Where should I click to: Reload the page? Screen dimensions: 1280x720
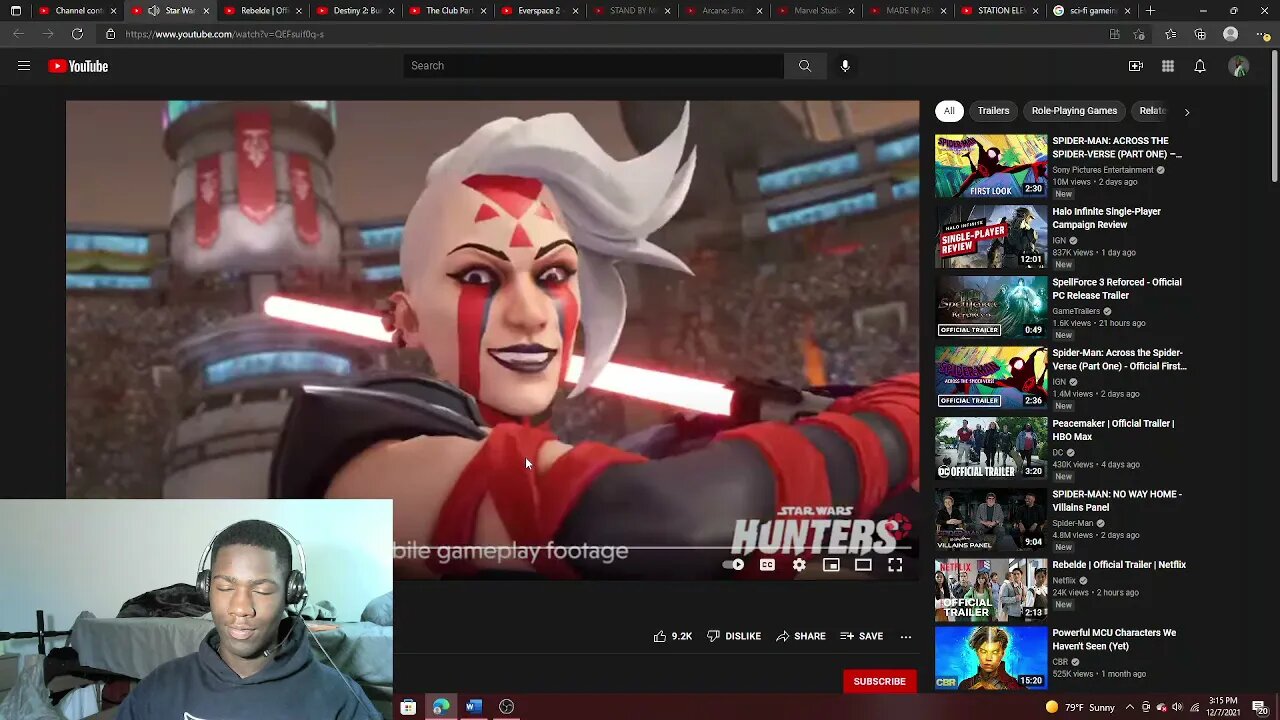coord(77,34)
